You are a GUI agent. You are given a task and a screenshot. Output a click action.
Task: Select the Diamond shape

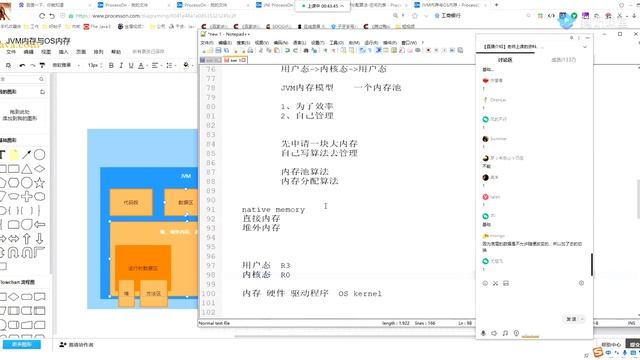40,169
